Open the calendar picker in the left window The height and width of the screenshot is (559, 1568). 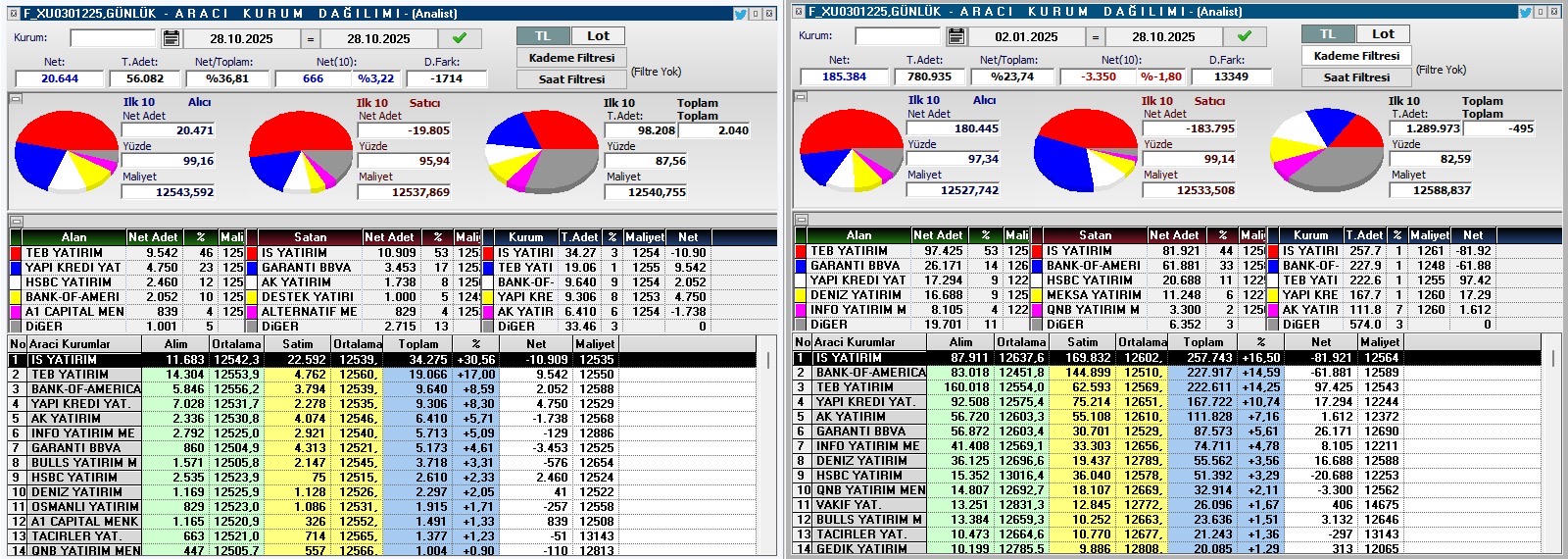pos(171,38)
